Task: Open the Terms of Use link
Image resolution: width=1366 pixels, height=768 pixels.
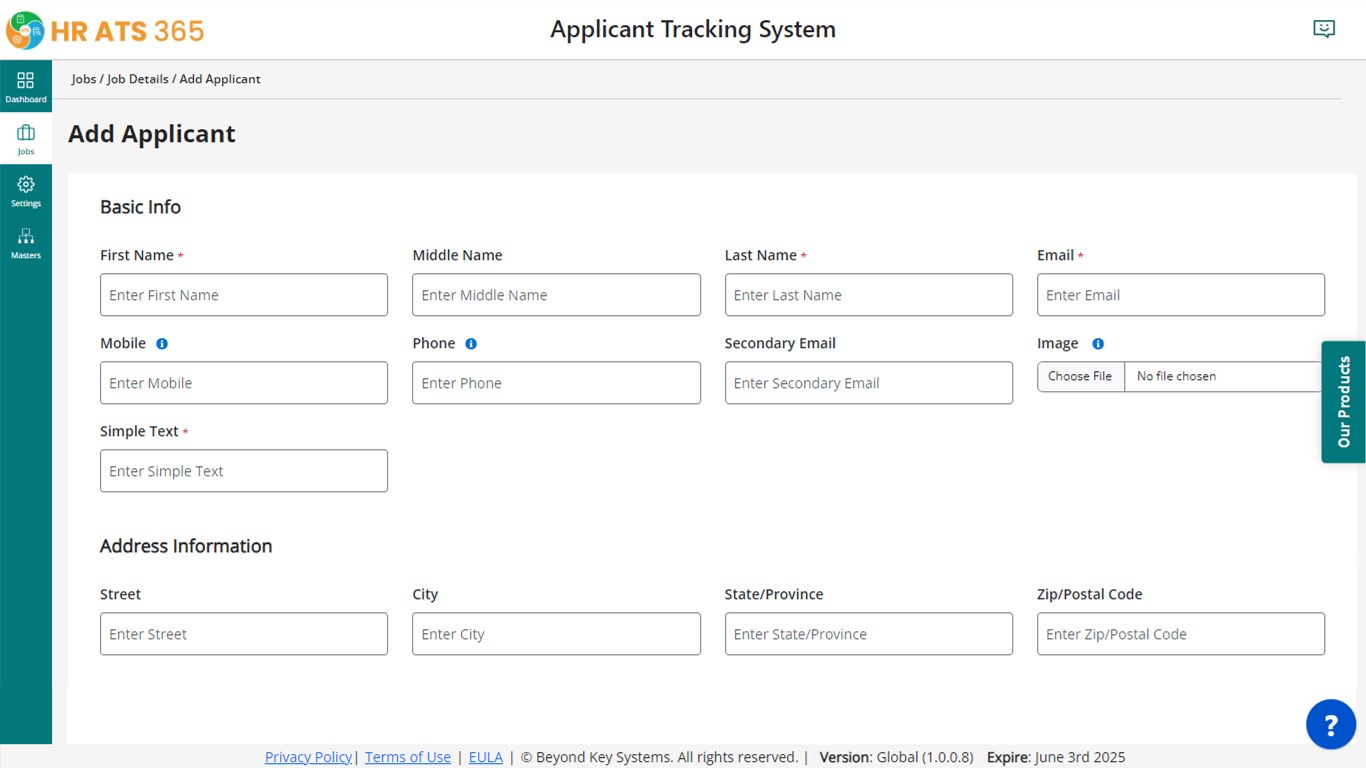Action: pyautogui.click(x=407, y=757)
